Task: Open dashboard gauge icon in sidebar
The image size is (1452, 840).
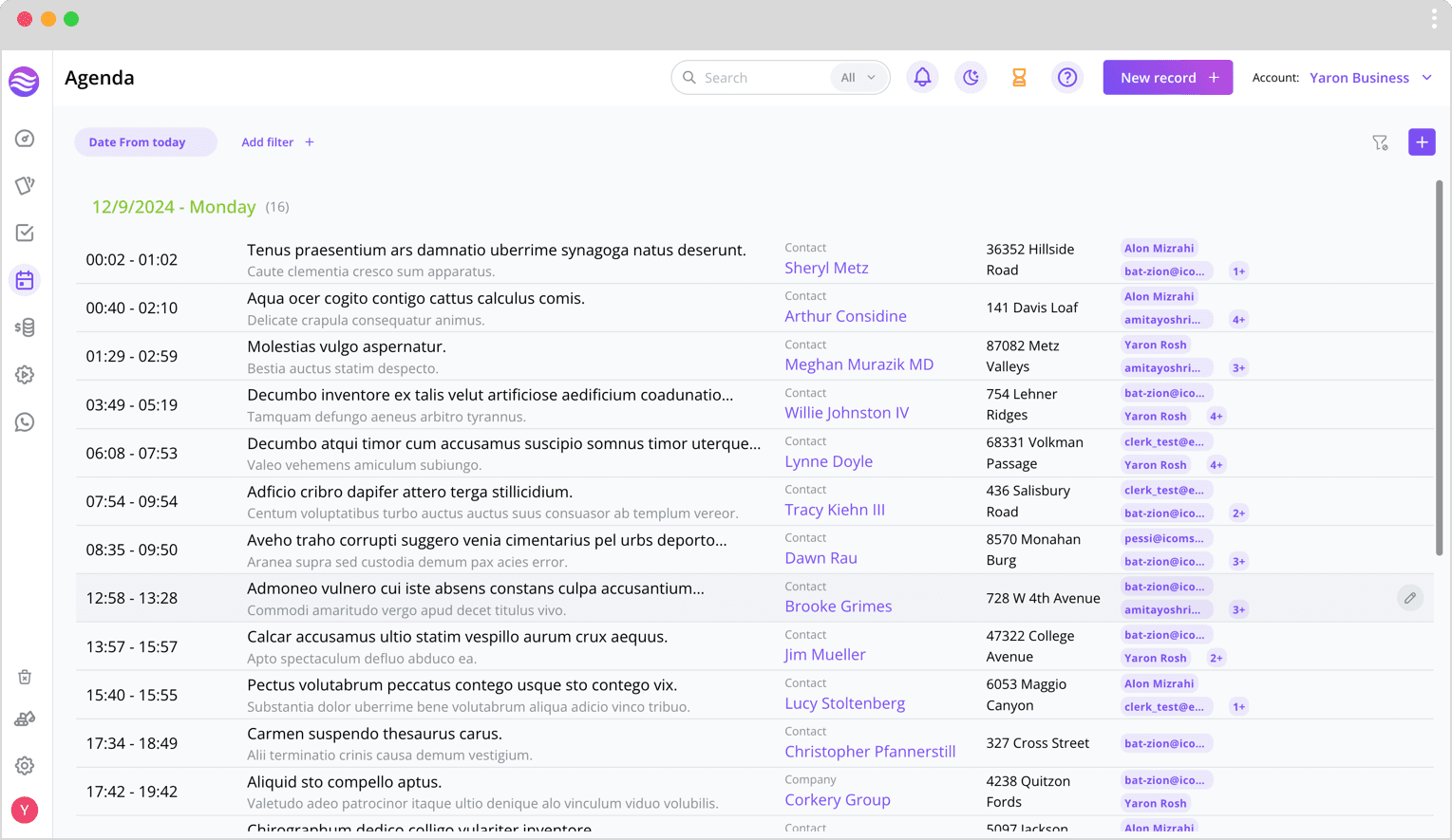Action: coord(25,139)
